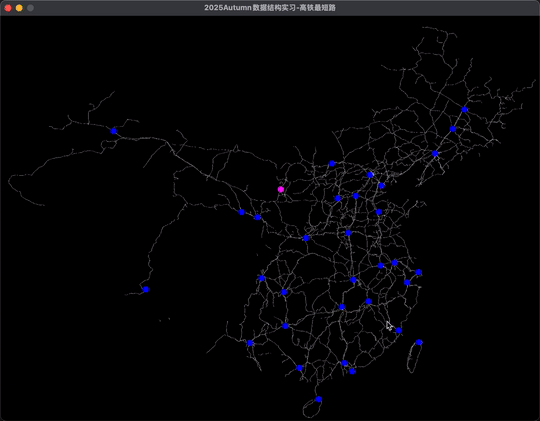Select the Xi'an node west of Zhengzhou

pyautogui.click(x=306, y=238)
